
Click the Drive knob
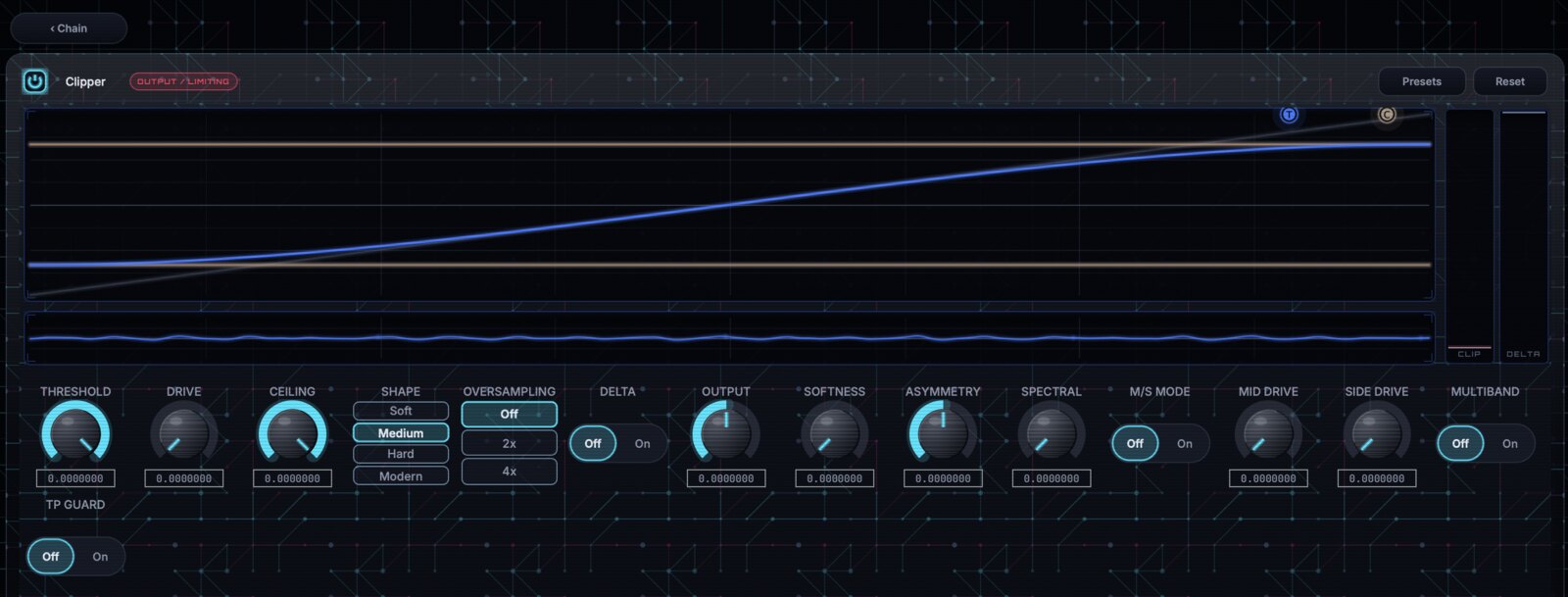(183, 432)
